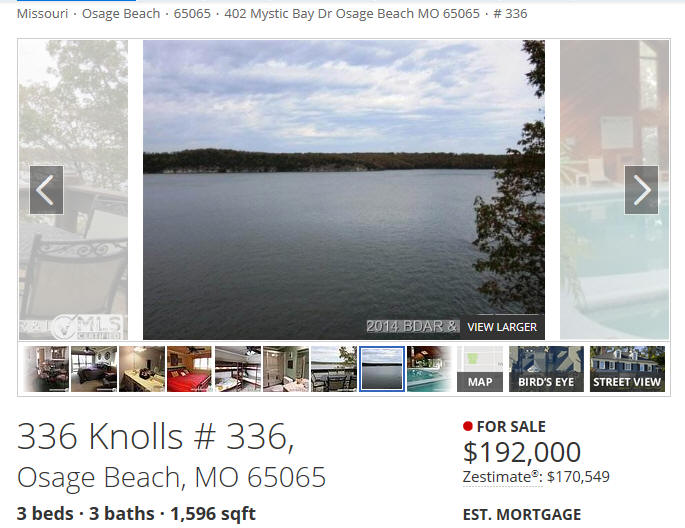Open the BIRD'S EYE view thumbnail

[x=546, y=369]
